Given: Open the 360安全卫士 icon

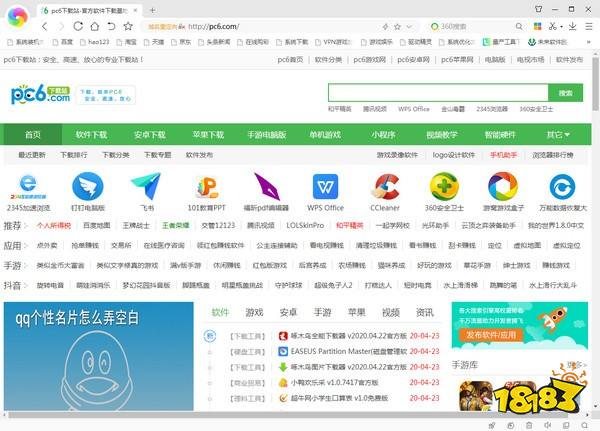Looking at the screenshot, I should tap(444, 186).
